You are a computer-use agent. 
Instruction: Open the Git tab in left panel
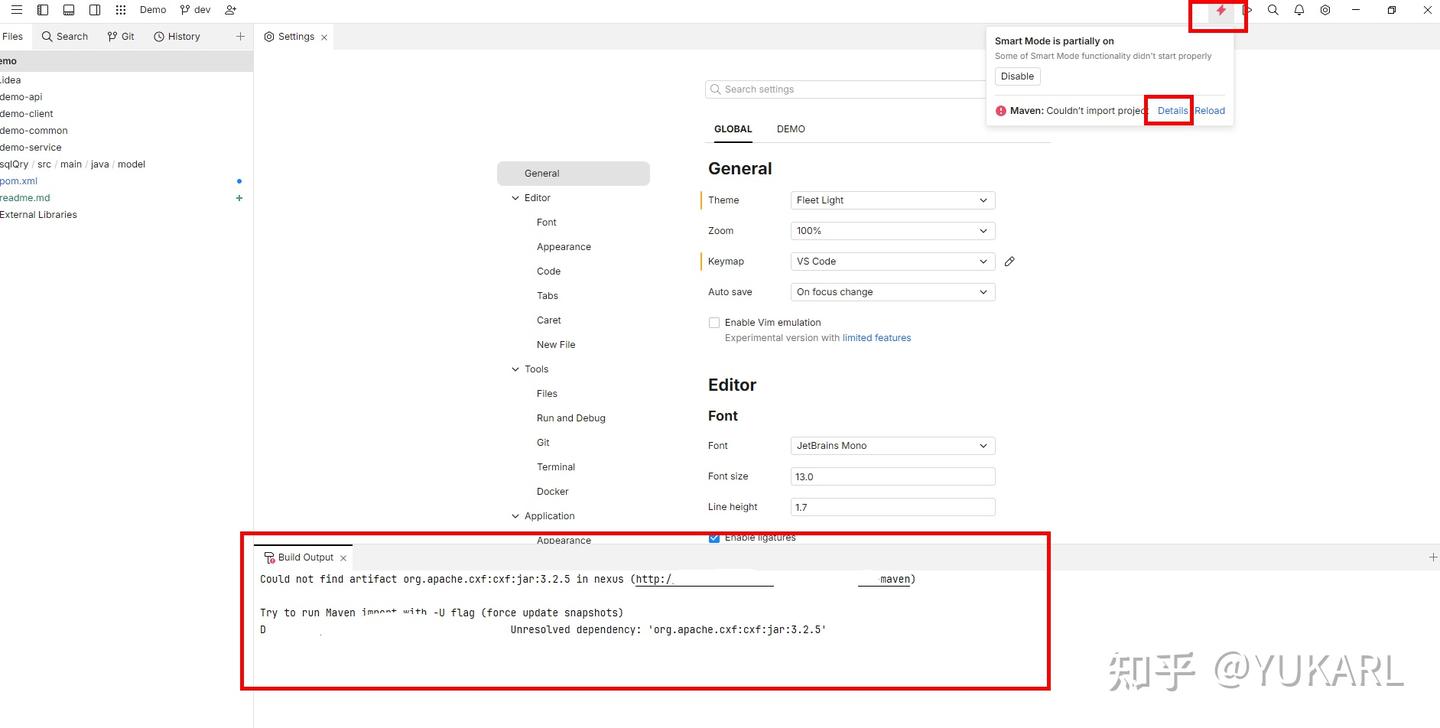point(121,36)
